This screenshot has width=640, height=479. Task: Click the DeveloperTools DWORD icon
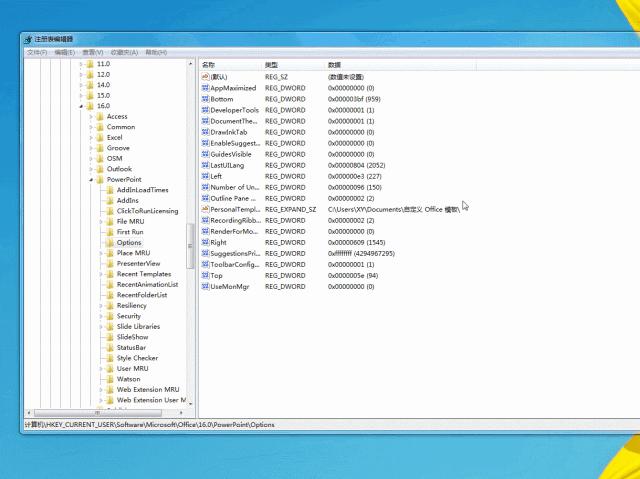tap(205, 110)
